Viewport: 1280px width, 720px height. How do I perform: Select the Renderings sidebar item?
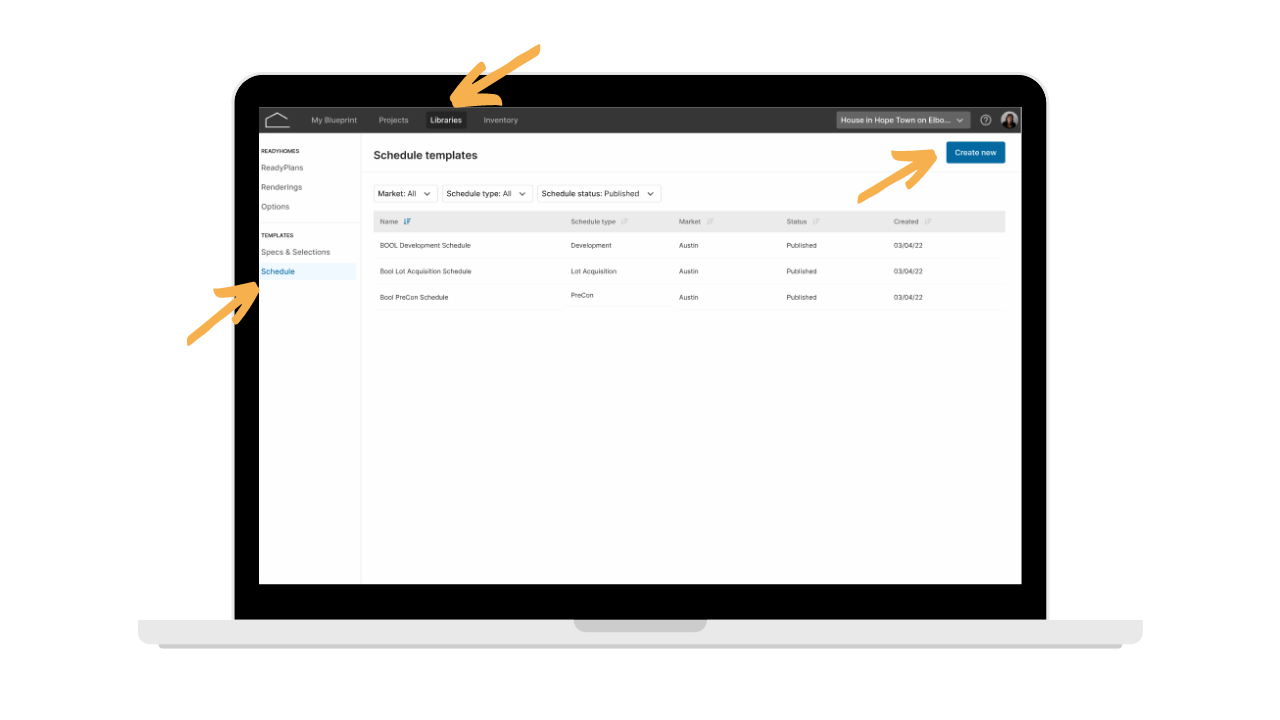(281, 187)
